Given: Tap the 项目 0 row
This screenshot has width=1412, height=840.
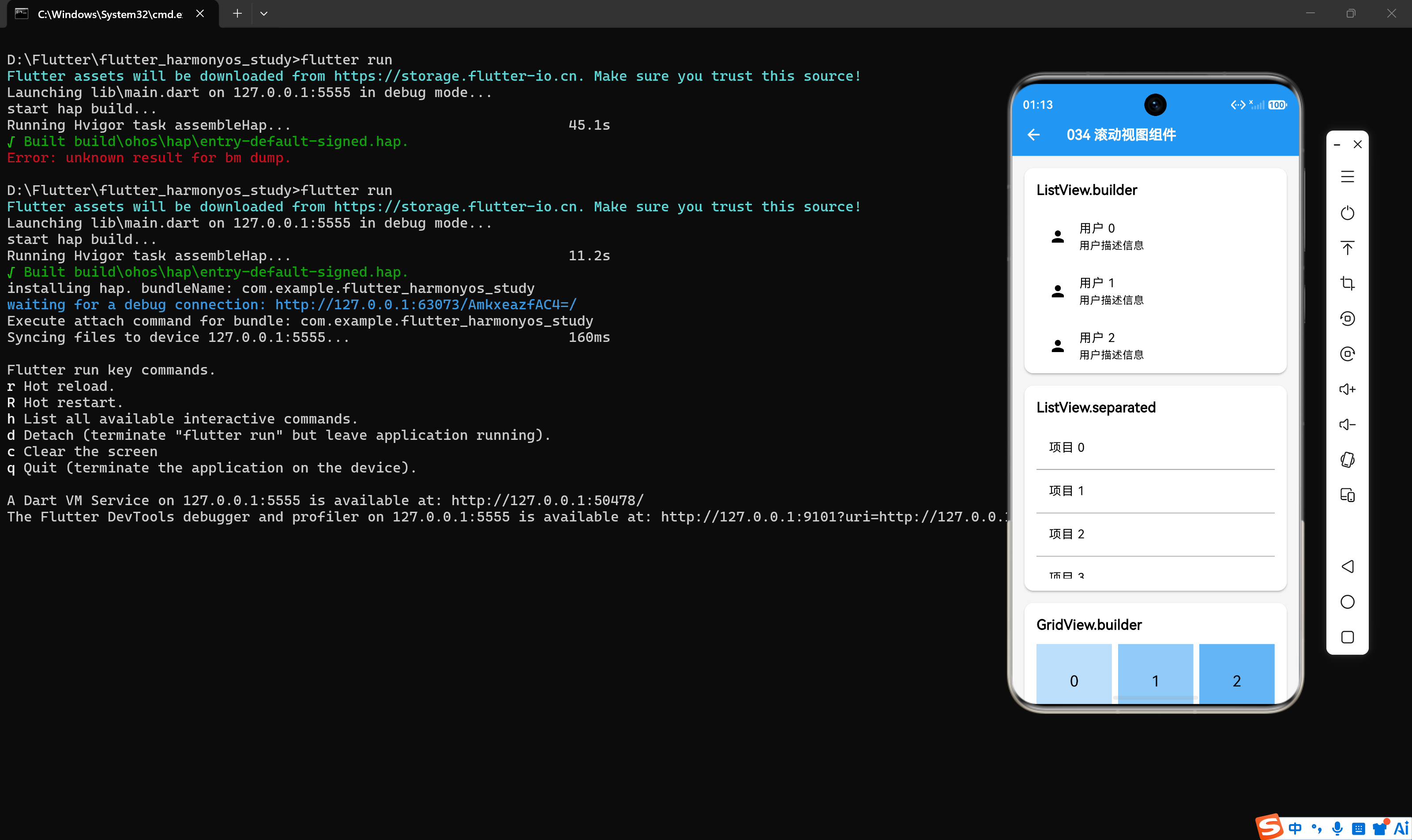Looking at the screenshot, I should [1155, 448].
